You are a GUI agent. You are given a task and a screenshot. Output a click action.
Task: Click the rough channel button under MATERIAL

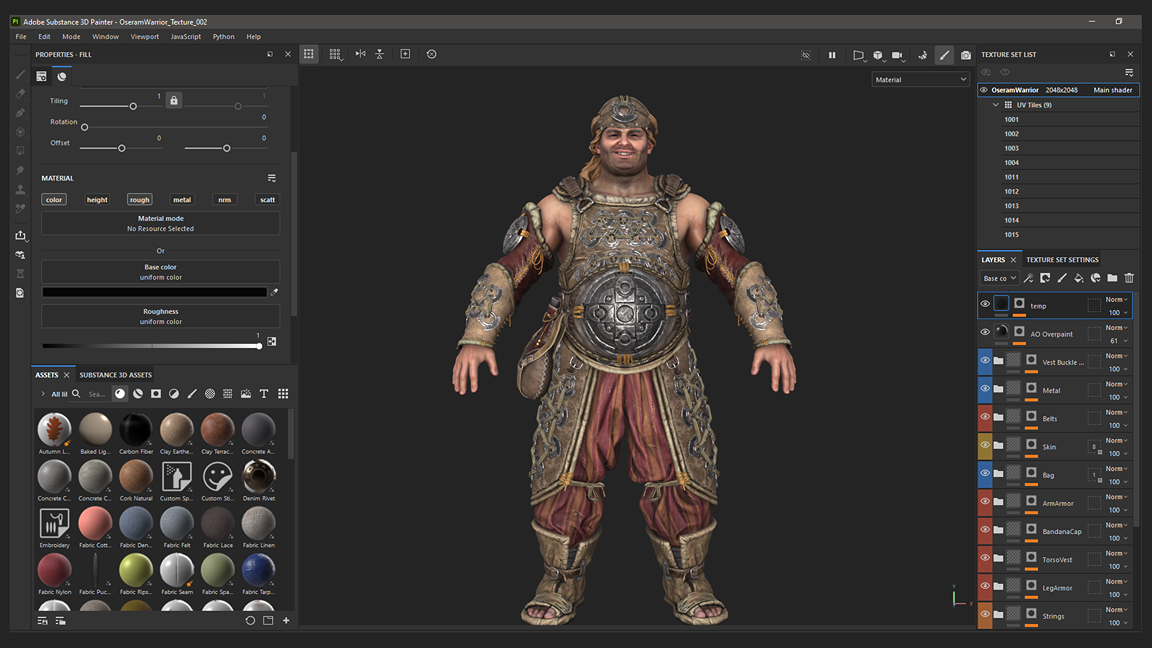point(139,199)
